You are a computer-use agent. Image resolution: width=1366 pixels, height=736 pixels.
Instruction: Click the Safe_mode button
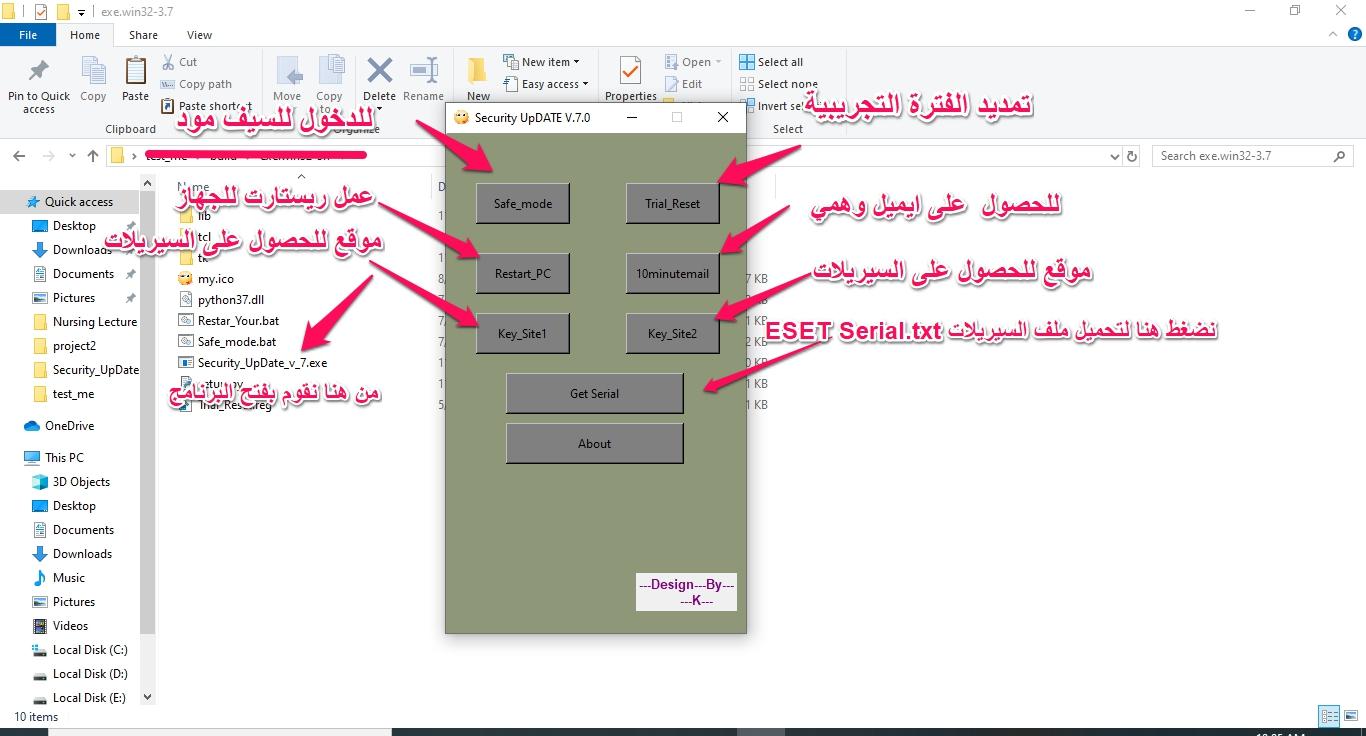(522, 203)
